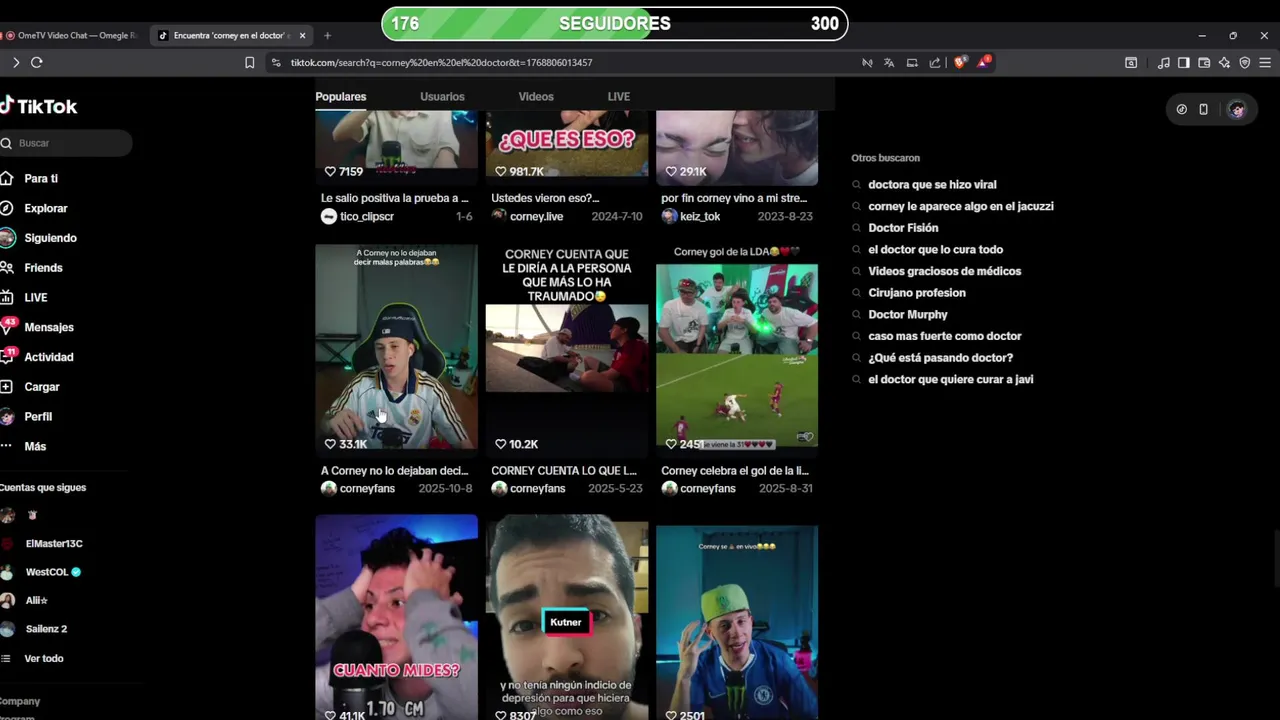This screenshot has width=1280, height=720.
Task: Click the TikTok coins icon near avatar
Action: point(1181,110)
